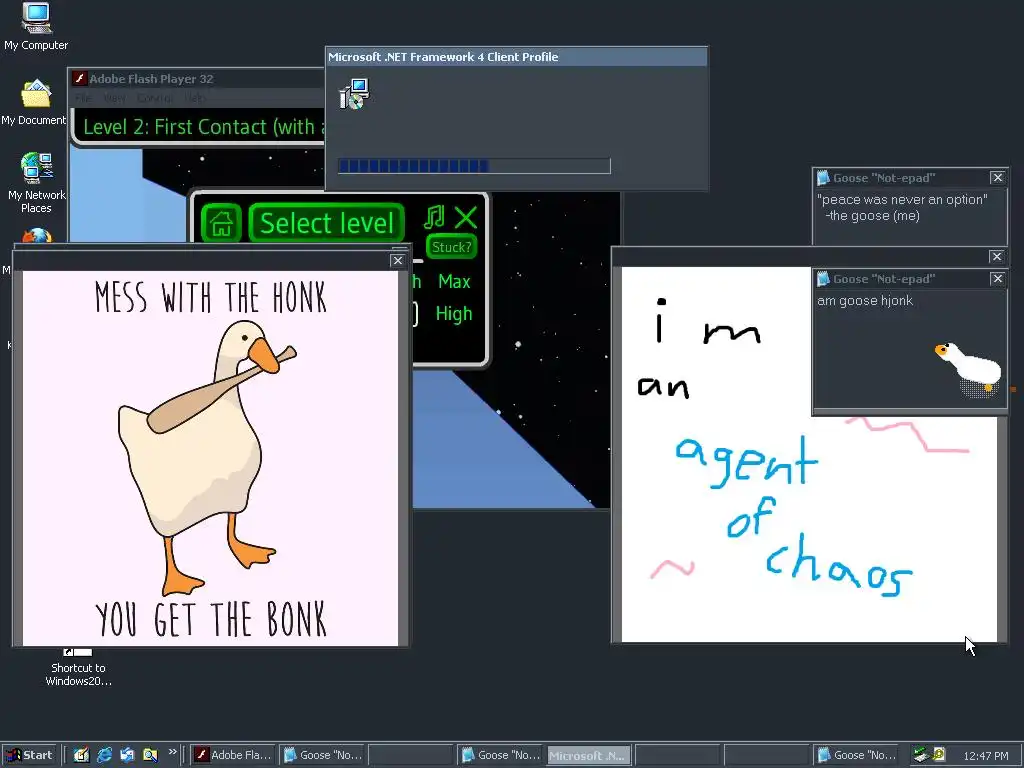Open the My Documents desktop folder icon
Viewport: 1024px width, 768px height.
pos(36,102)
